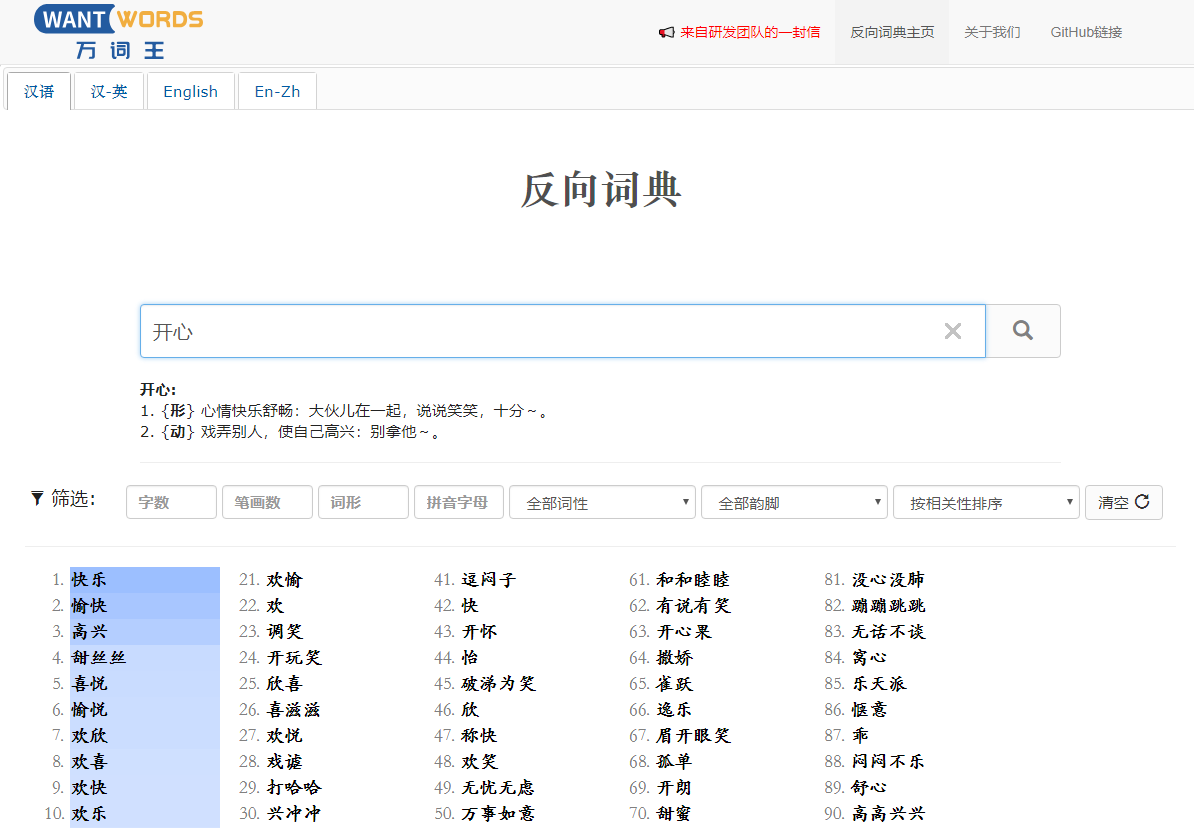
Task: Select result word 甜丝丝
Action: pos(99,657)
